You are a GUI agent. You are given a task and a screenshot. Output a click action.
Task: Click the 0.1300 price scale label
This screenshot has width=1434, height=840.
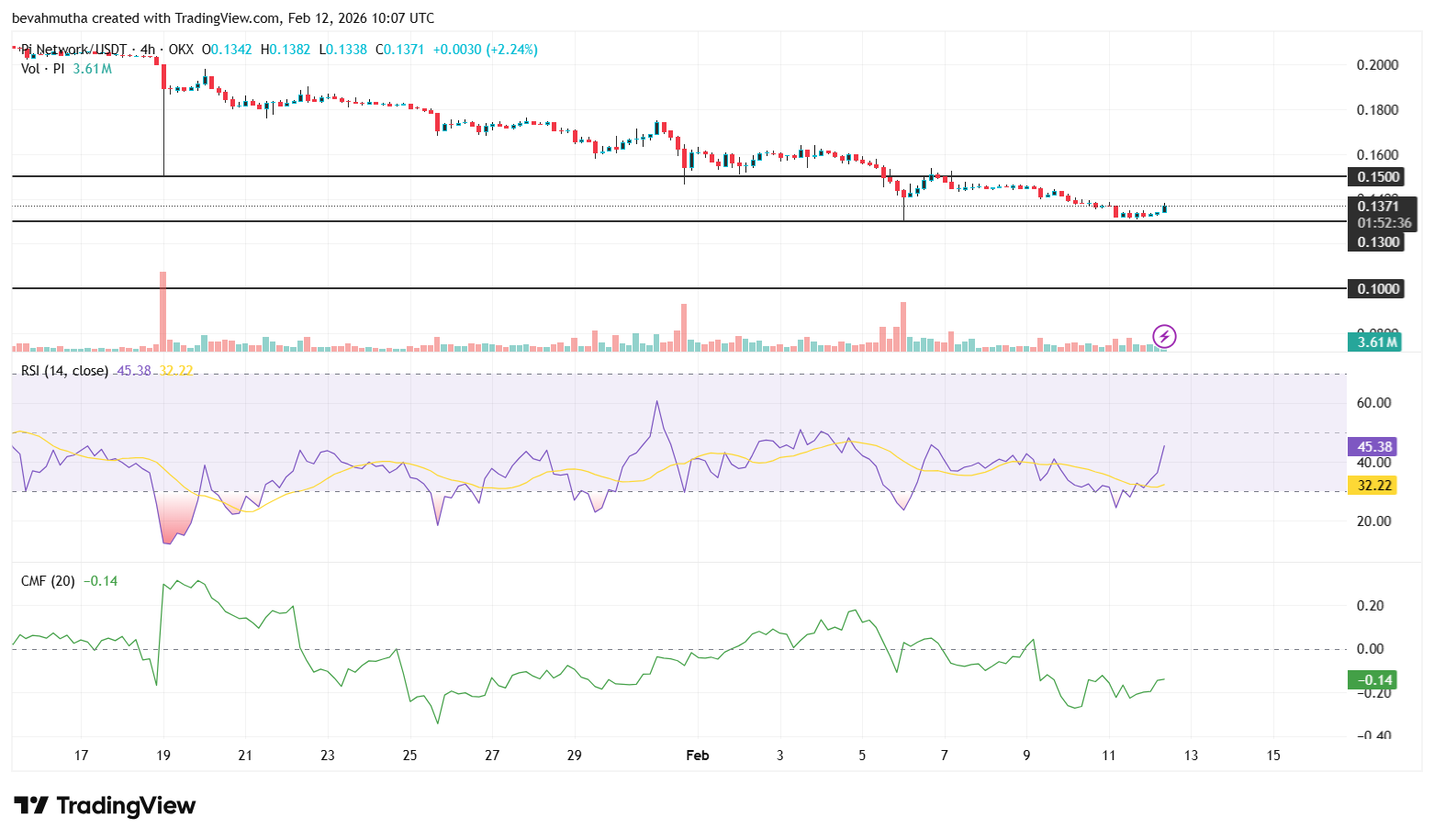click(1376, 241)
